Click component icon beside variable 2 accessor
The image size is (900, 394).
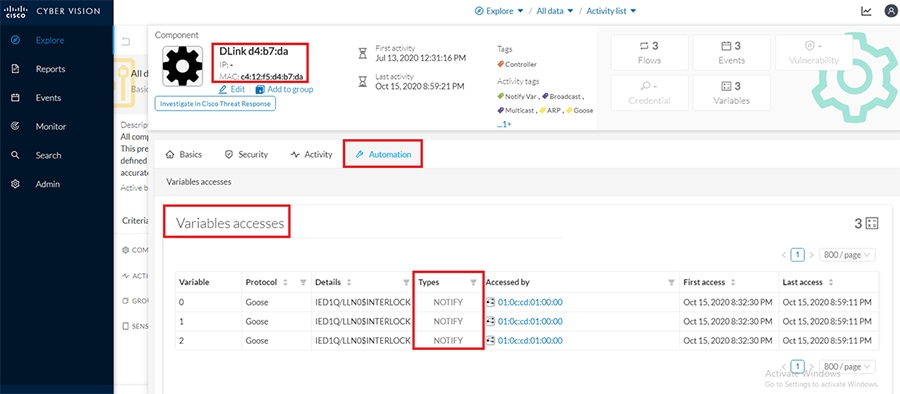490,341
